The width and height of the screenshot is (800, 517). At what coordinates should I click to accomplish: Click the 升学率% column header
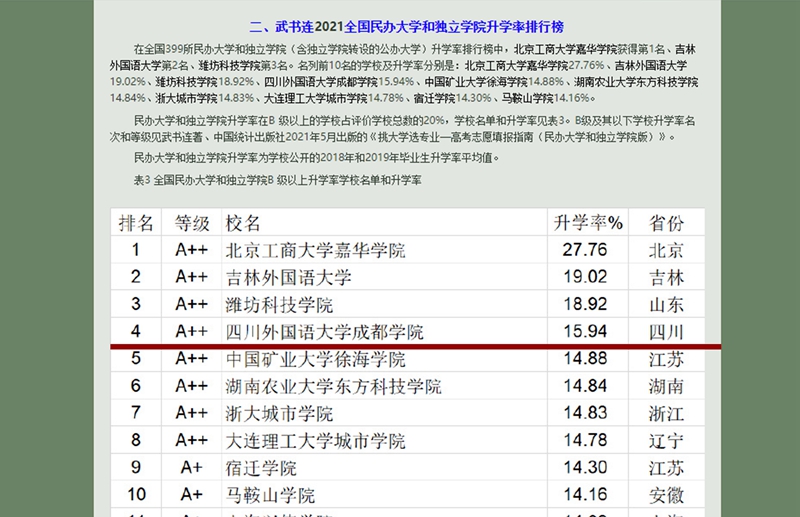[588, 222]
